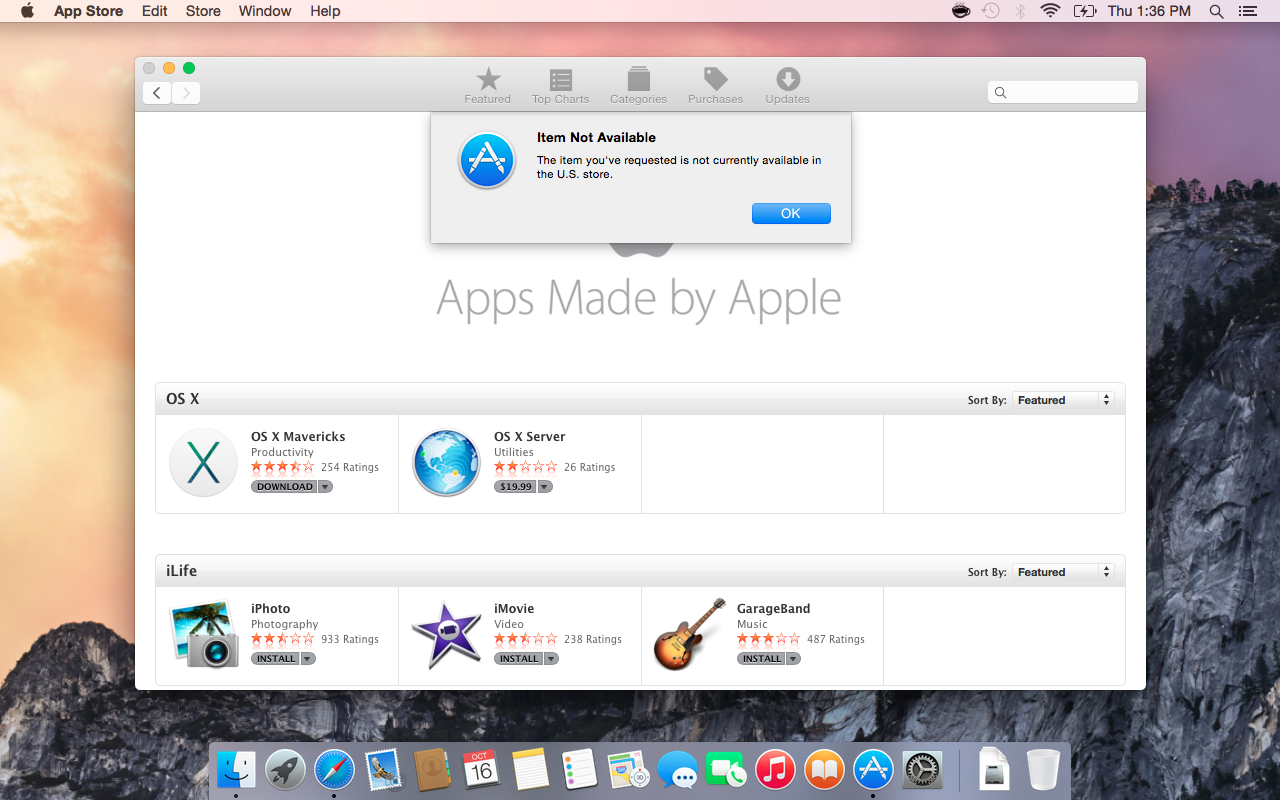
Task: Click the GarageBand title text
Action: (774, 609)
